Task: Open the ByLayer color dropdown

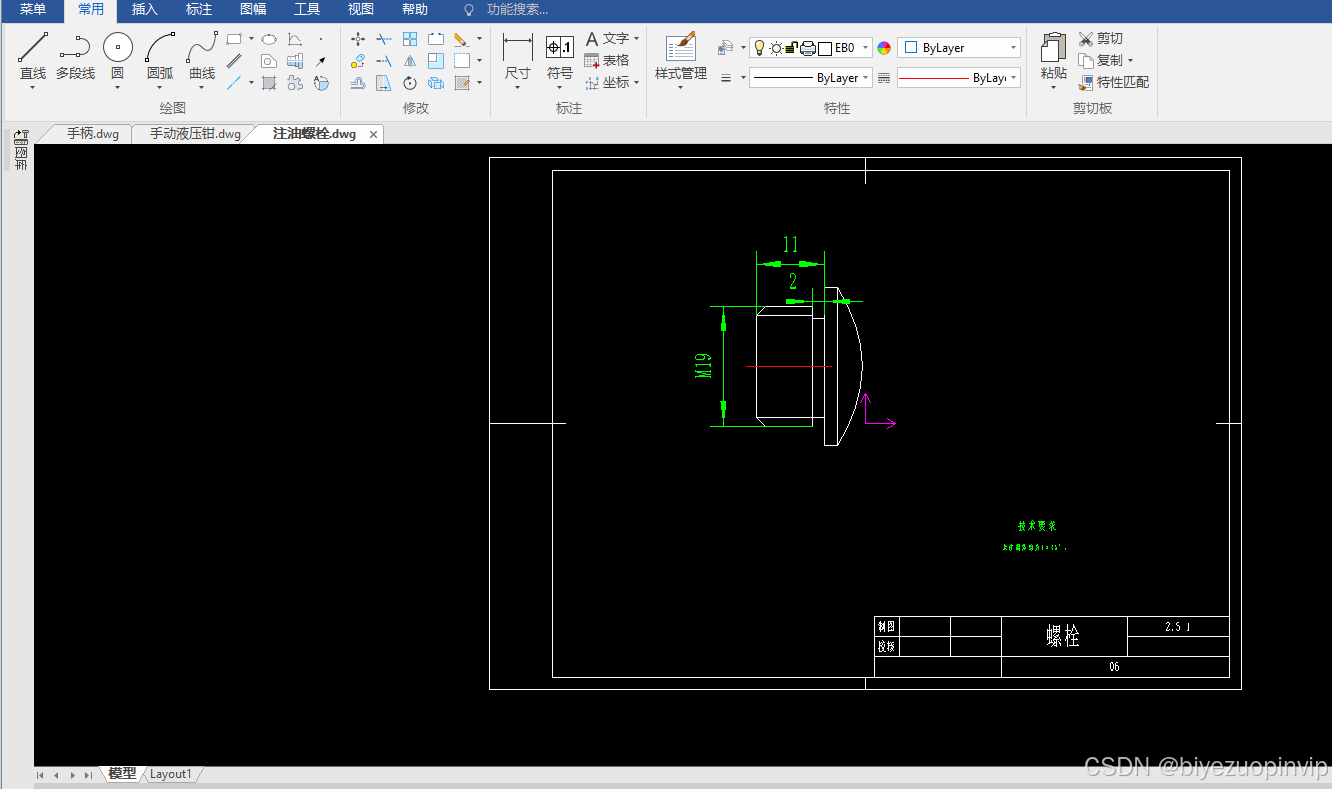Action: [1013, 48]
